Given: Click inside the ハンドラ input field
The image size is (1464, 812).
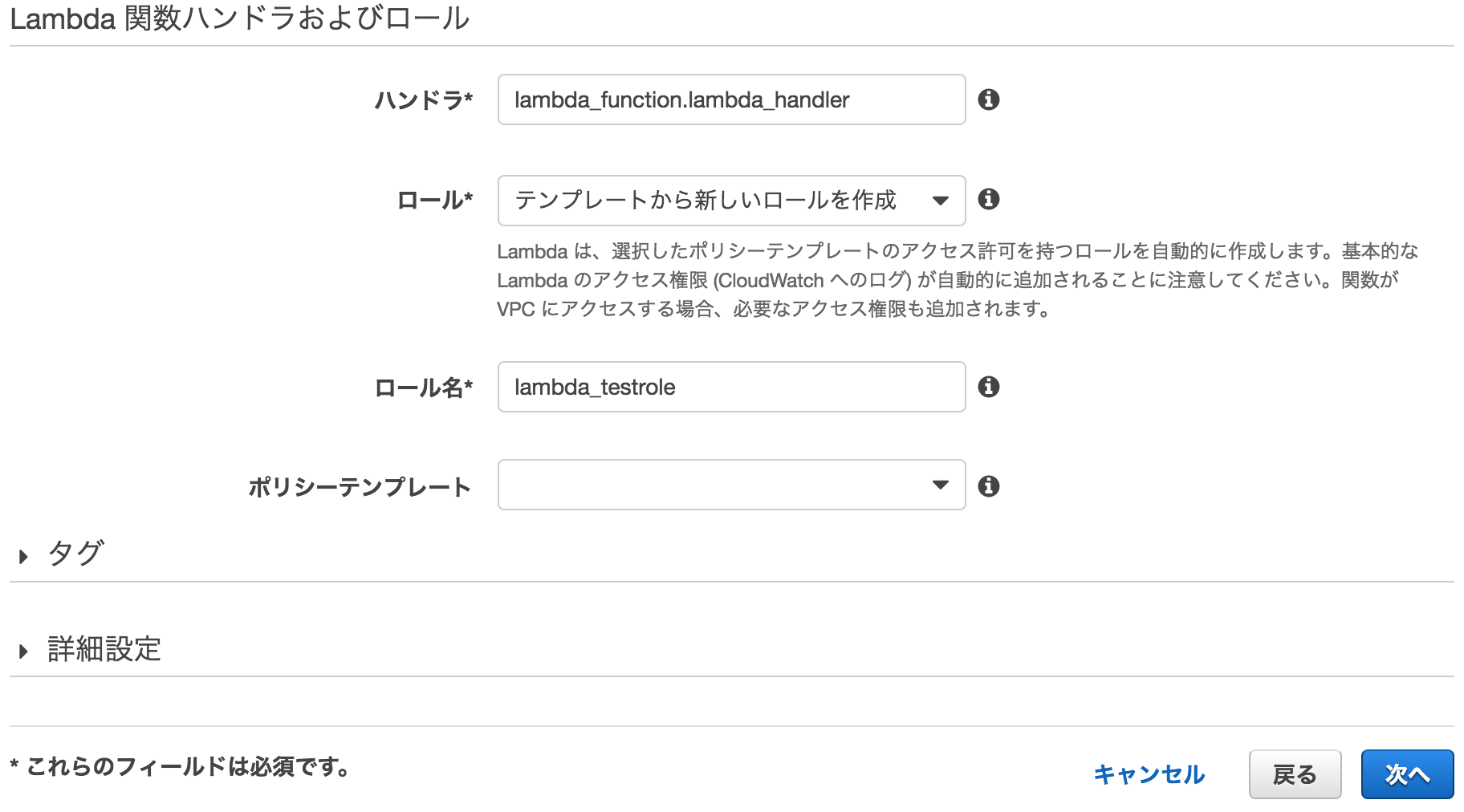Looking at the screenshot, I should pos(730,99).
